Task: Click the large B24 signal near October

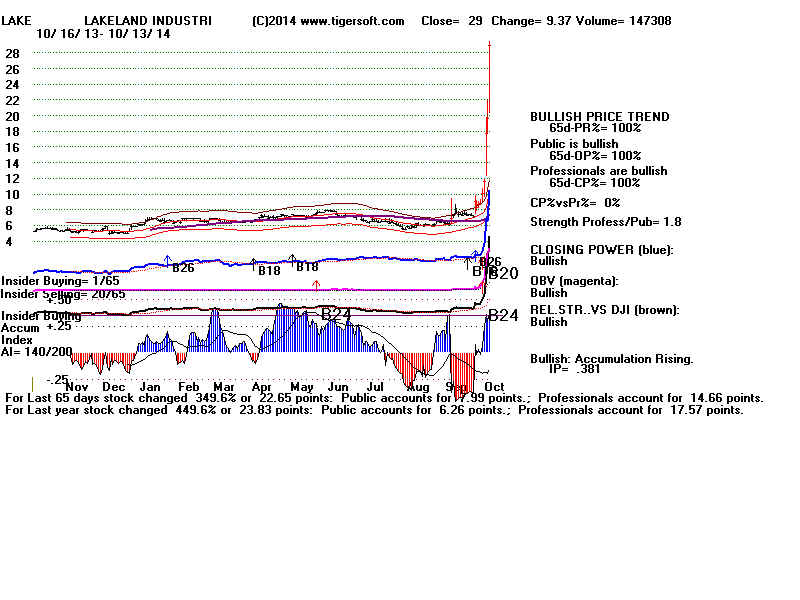Action: tap(503, 316)
